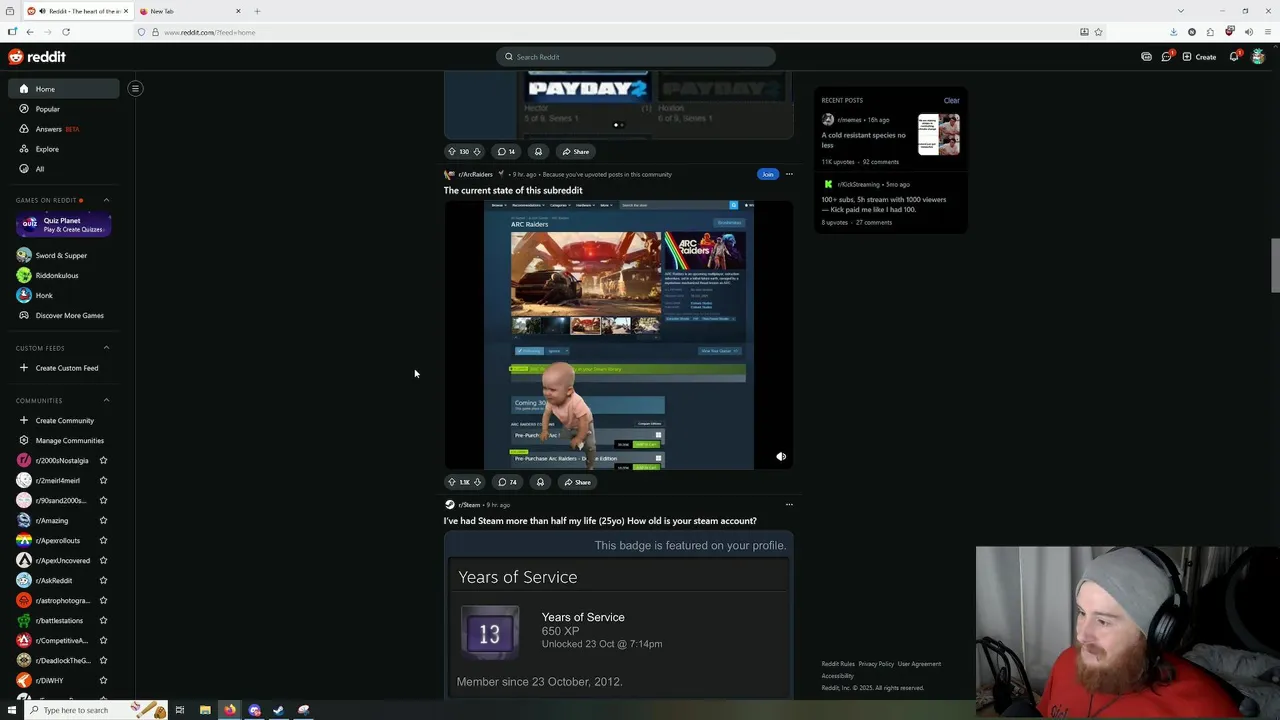Go to Home feed in the sidebar

tap(65, 89)
